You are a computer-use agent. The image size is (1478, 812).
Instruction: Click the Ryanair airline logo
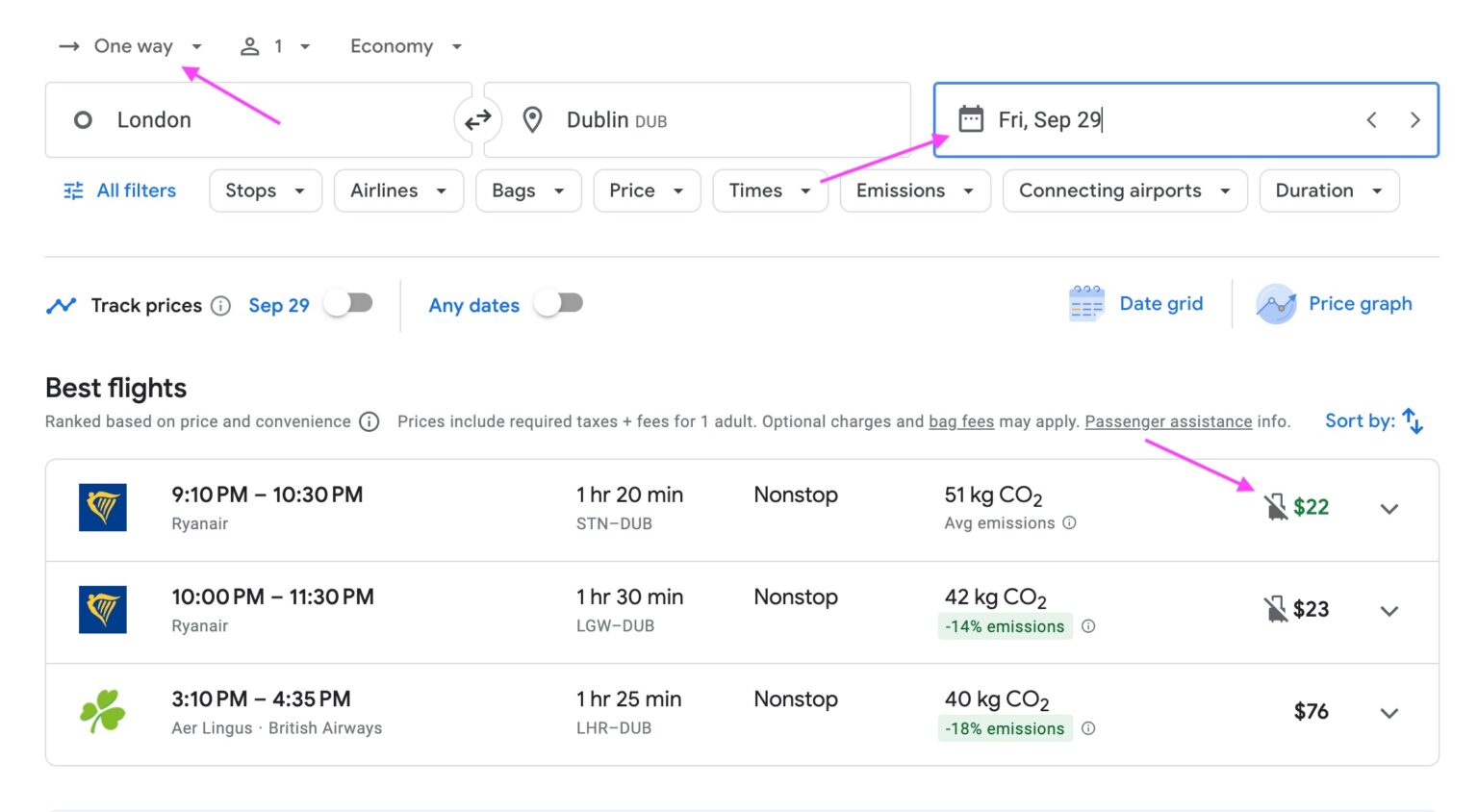103,508
